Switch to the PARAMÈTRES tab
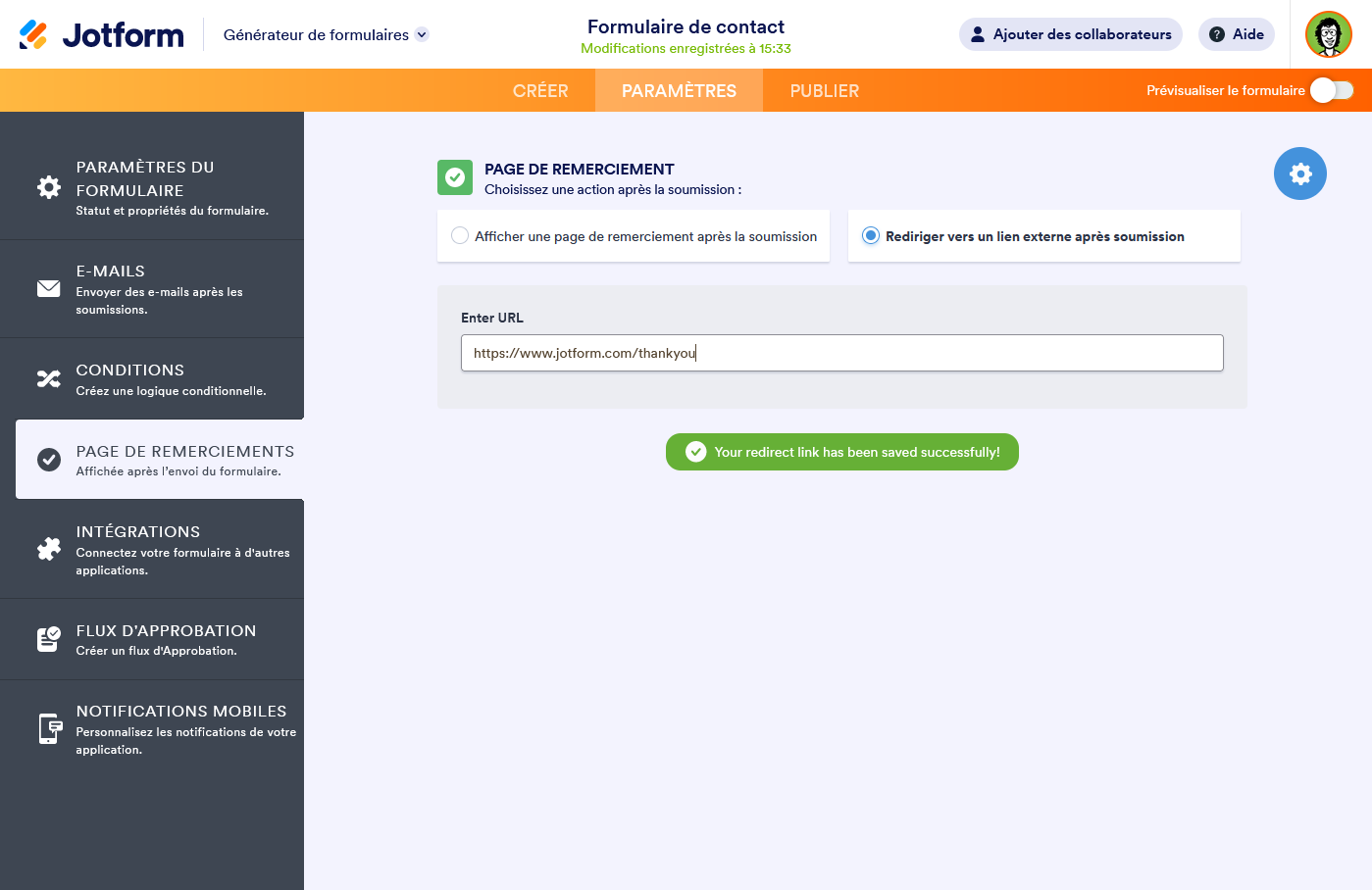 (x=679, y=90)
